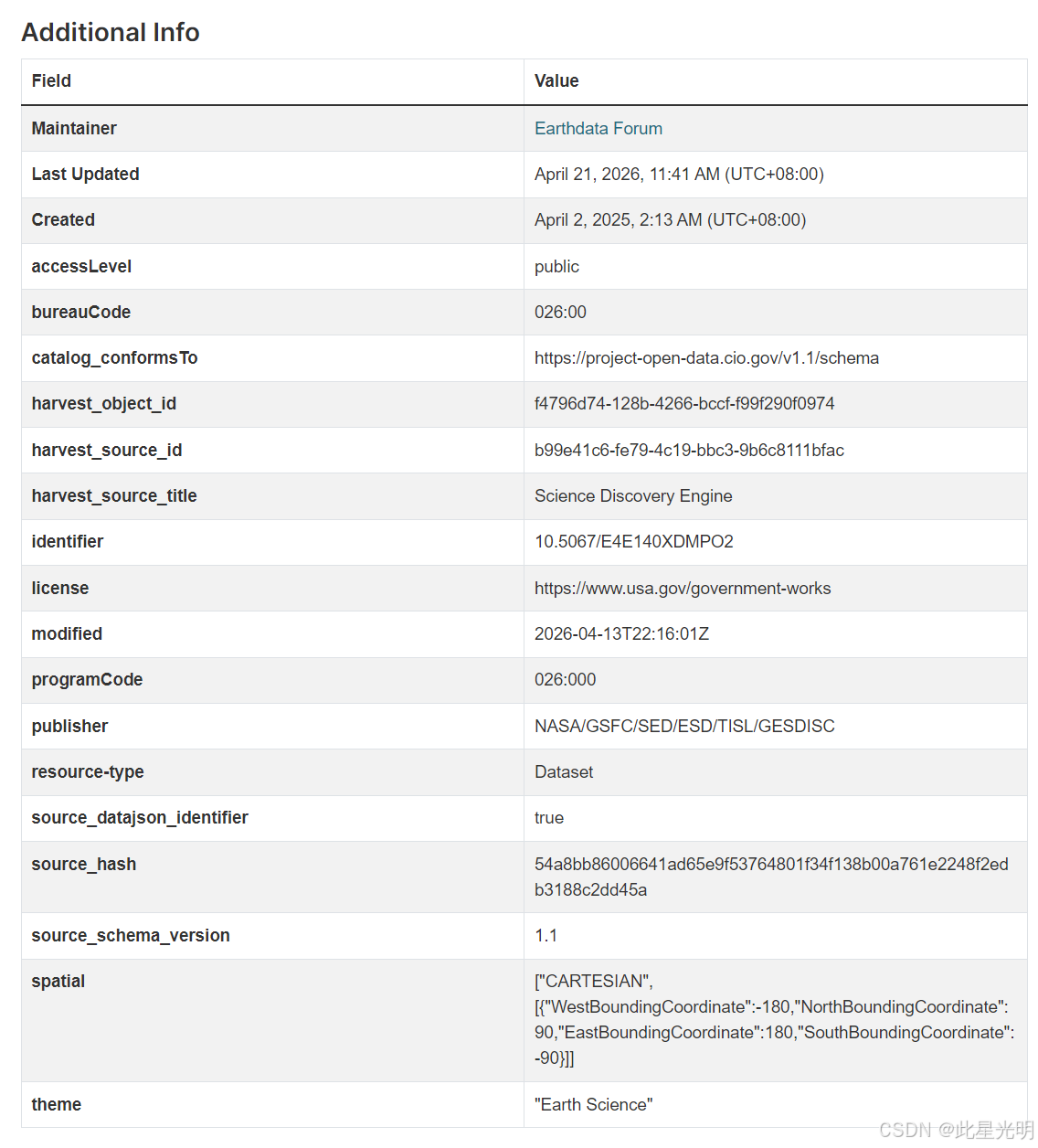Viewport: 1038px width, 1148px height.
Task: Select the source_hash value text
Action: tap(771, 877)
